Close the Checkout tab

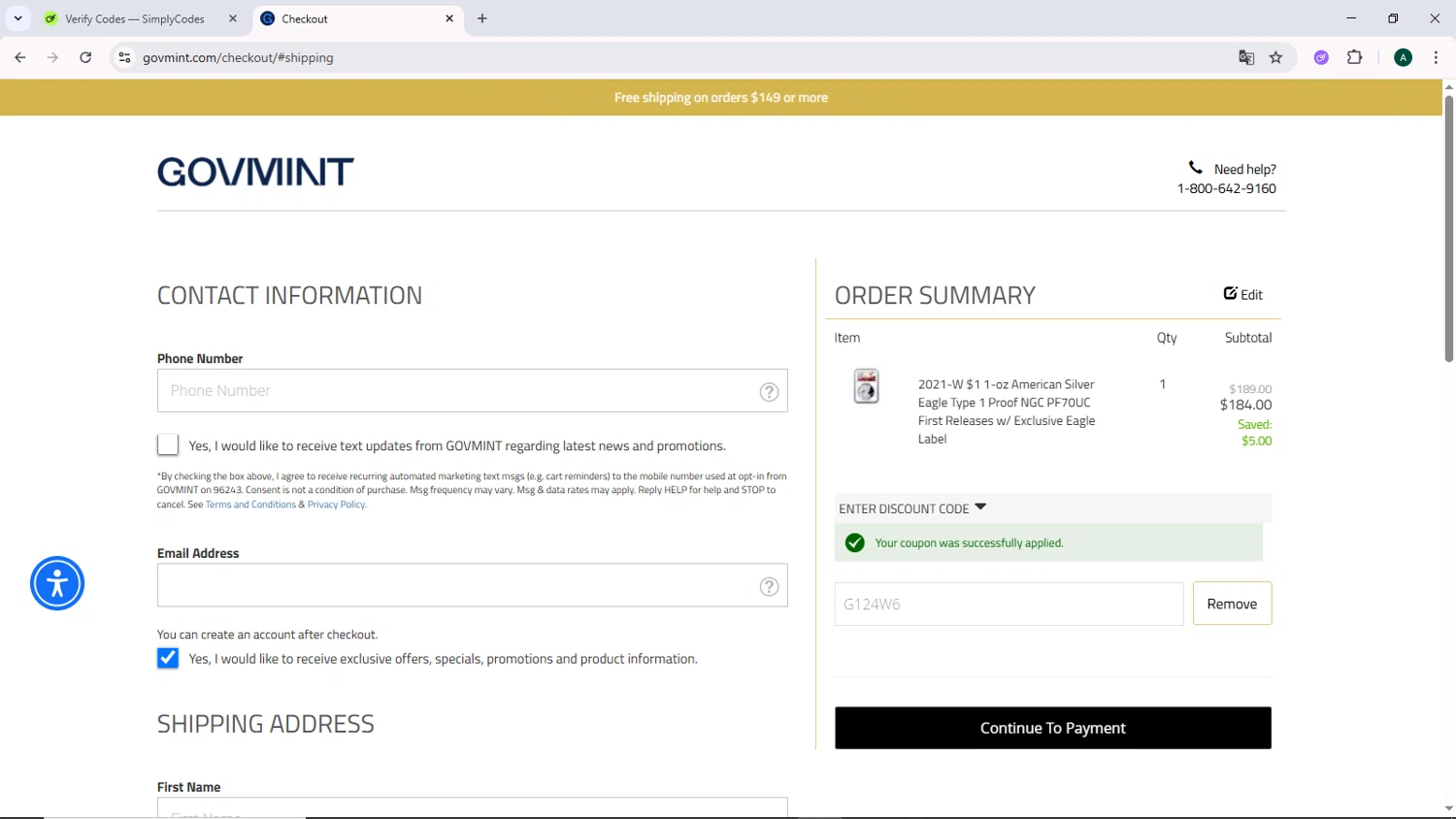pyautogui.click(x=449, y=18)
